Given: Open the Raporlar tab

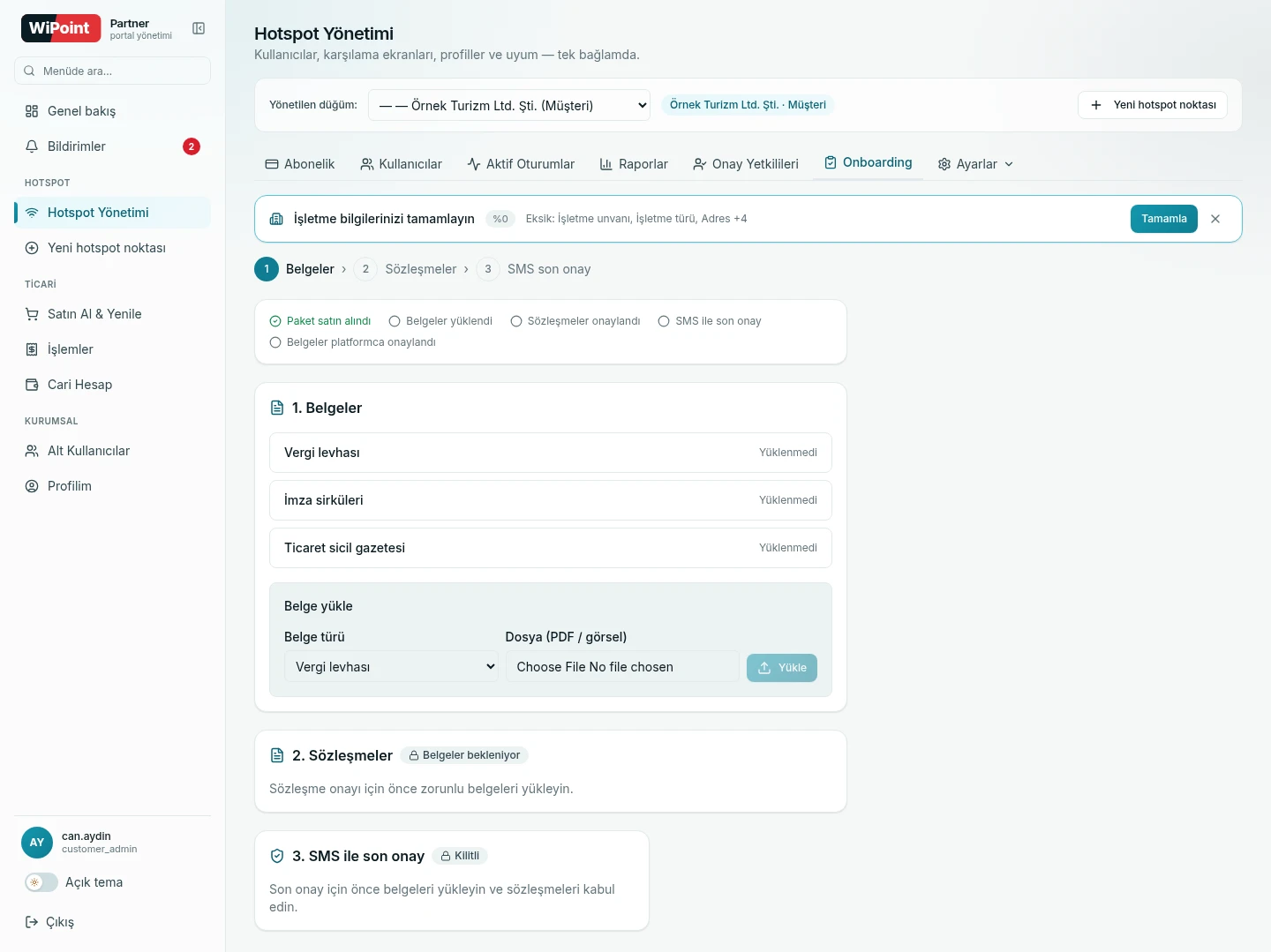Looking at the screenshot, I should pyautogui.click(x=634, y=164).
